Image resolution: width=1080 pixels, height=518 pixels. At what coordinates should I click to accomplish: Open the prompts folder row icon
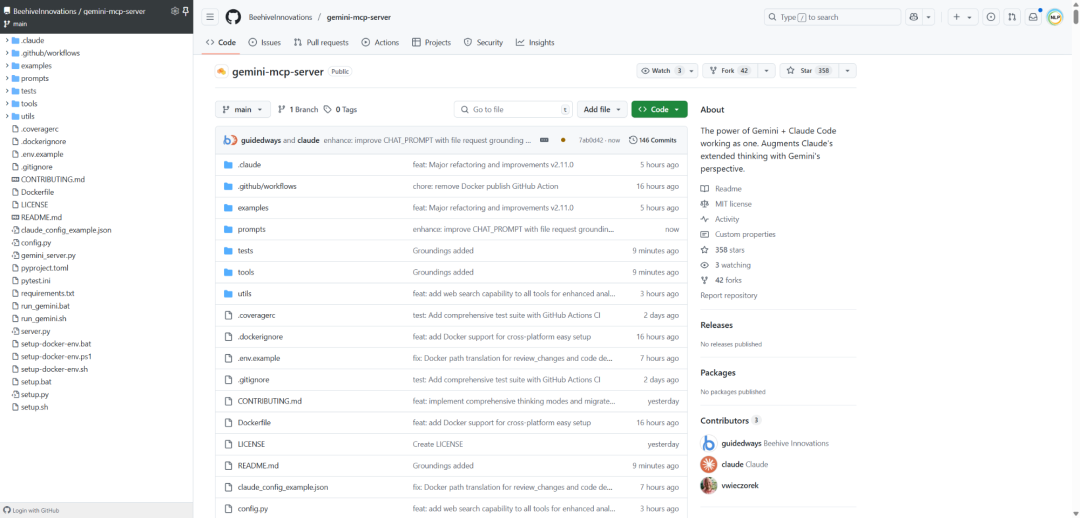(229, 229)
